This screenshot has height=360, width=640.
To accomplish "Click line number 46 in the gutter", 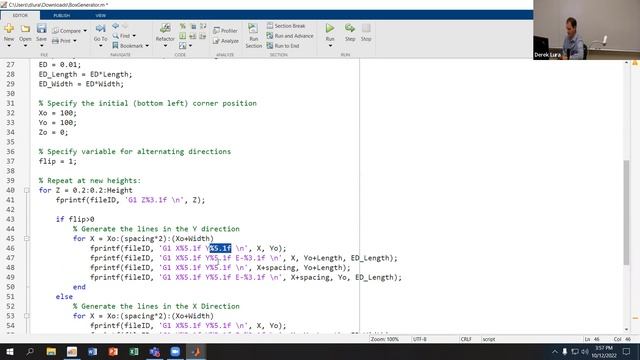I will (10, 248).
